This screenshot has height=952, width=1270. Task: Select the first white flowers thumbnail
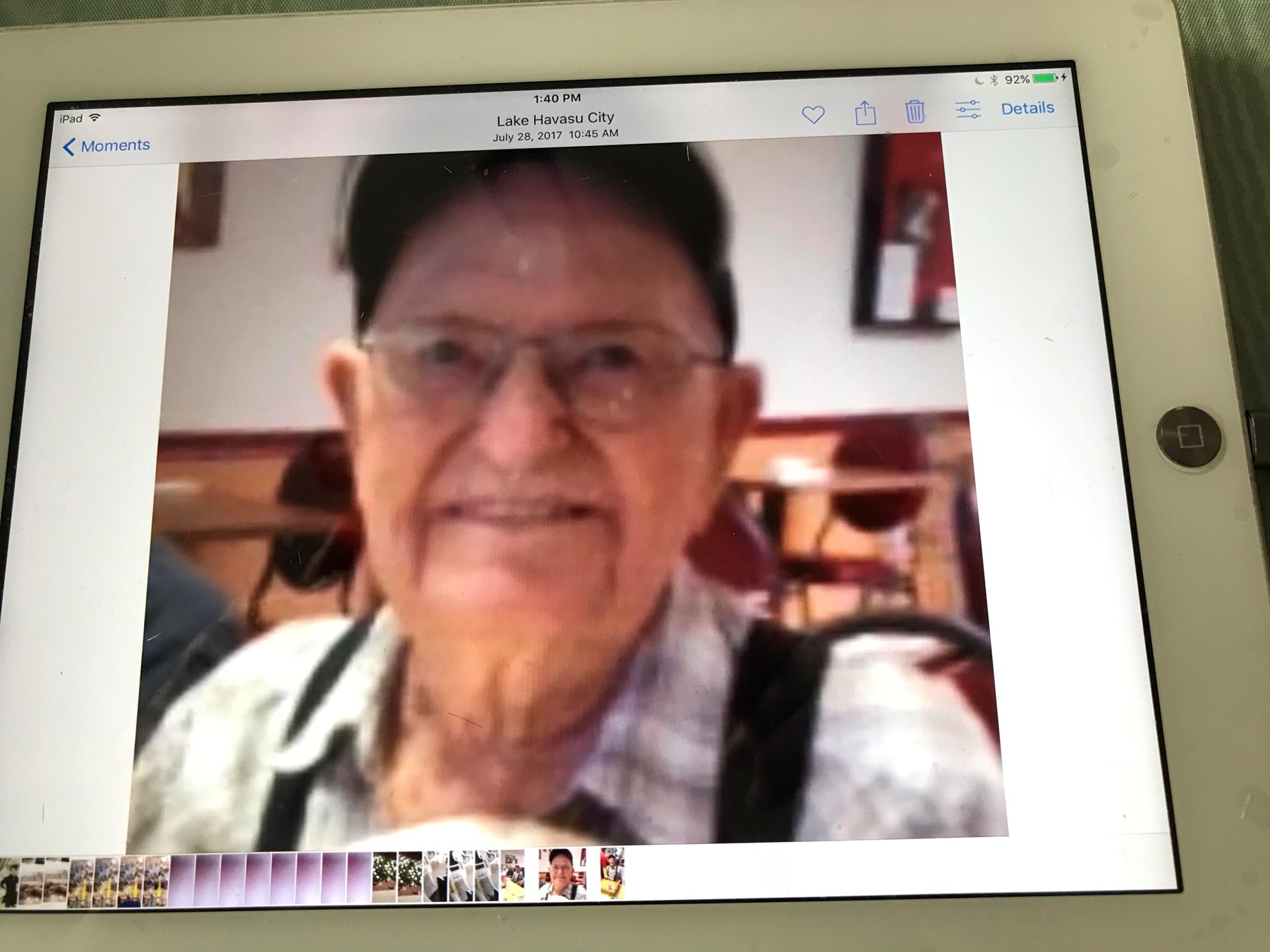click(385, 877)
